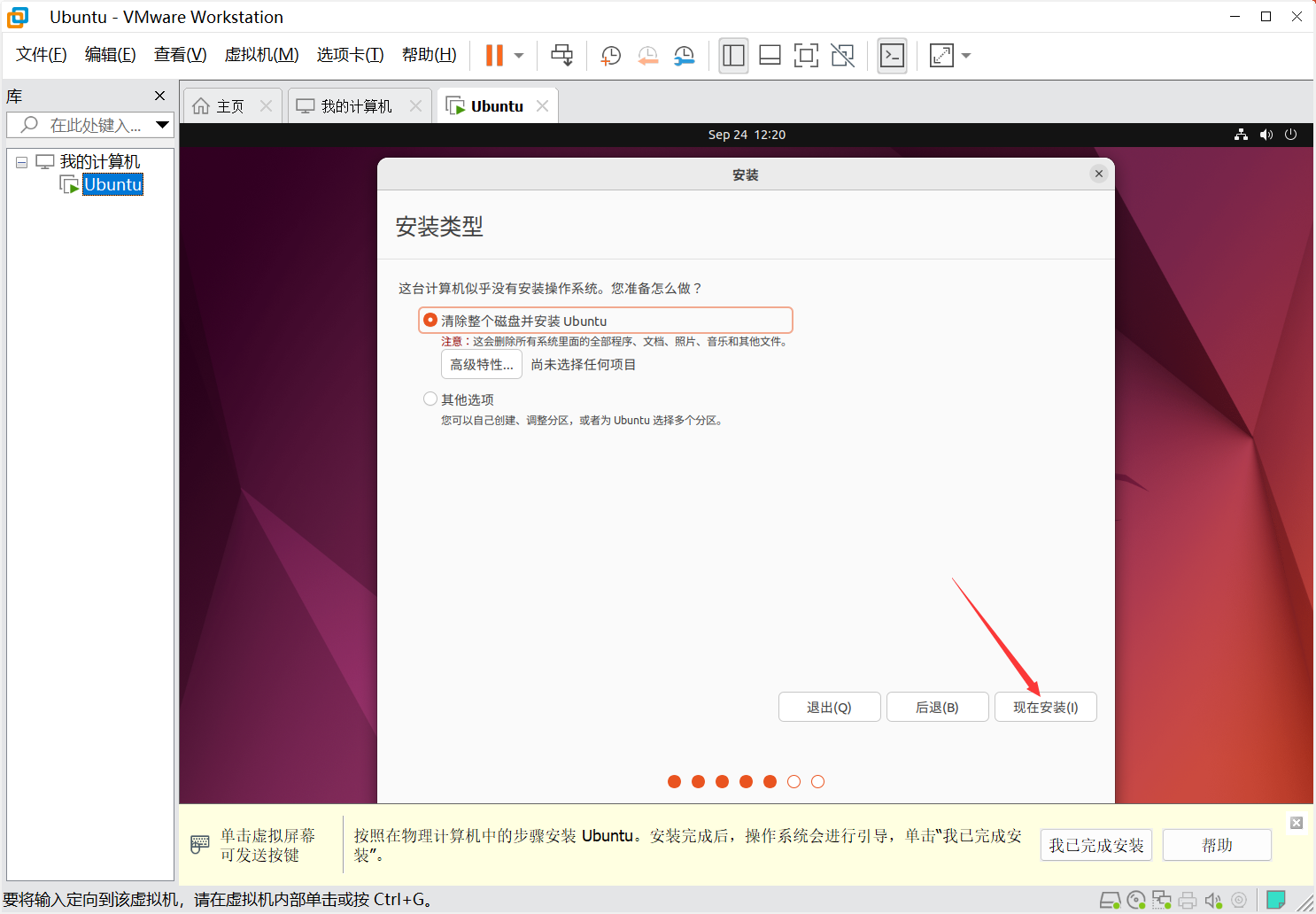This screenshot has width=1316, height=914.
Task: Click the sound card status icon
Action: pos(1213,901)
